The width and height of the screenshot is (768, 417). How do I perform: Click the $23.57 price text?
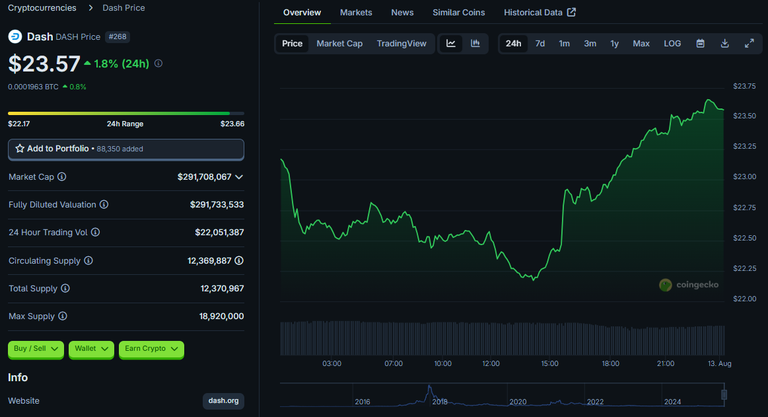(44, 64)
